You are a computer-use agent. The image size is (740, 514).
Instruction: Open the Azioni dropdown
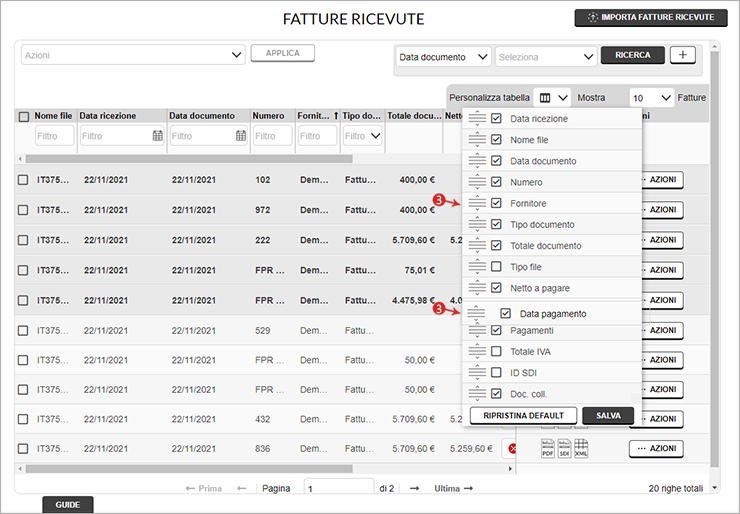133,55
